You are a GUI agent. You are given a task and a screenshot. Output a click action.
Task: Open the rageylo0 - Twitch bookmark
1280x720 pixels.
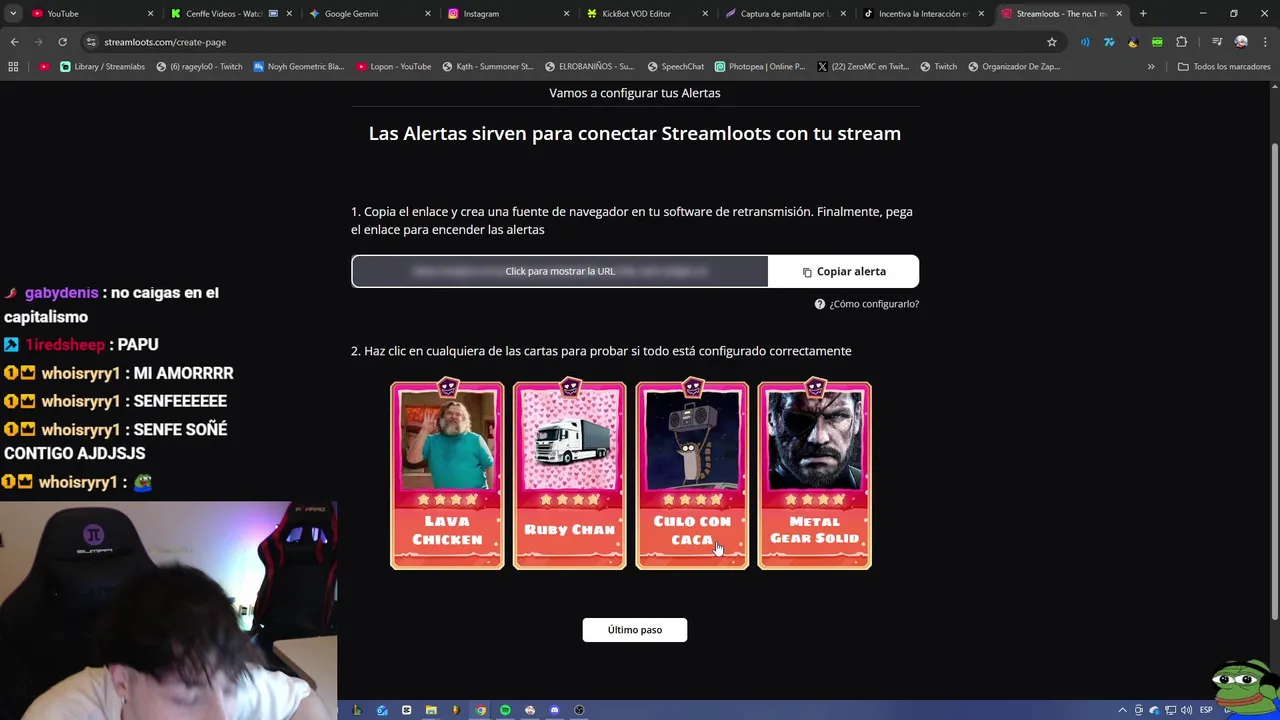coord(199,67)
